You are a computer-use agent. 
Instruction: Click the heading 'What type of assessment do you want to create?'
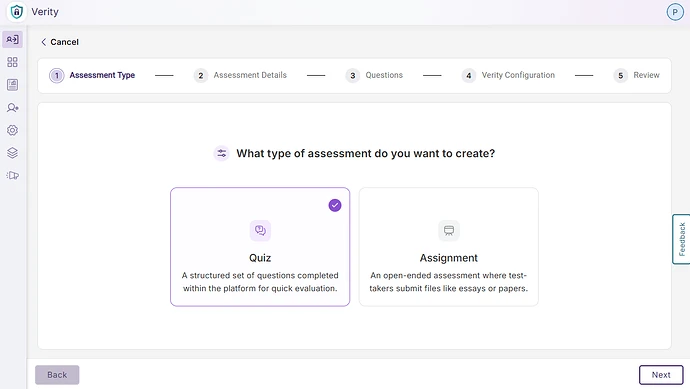[365, 154]
